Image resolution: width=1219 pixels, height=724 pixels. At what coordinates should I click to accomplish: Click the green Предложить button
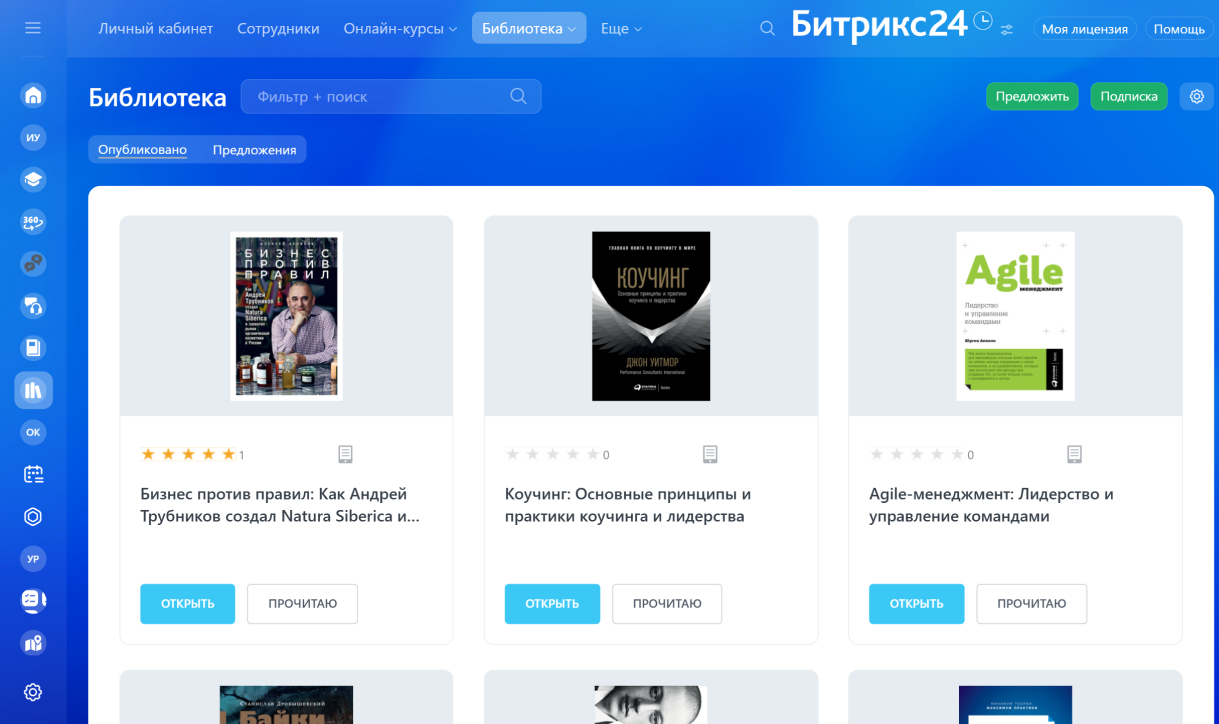[1032, 96]
